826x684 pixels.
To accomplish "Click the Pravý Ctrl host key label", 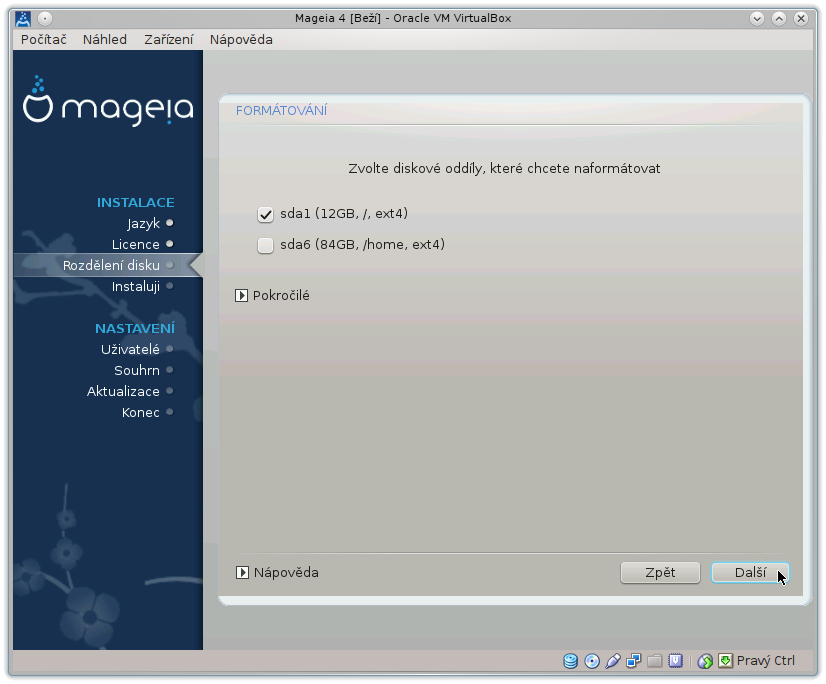I will pos(765,661).
